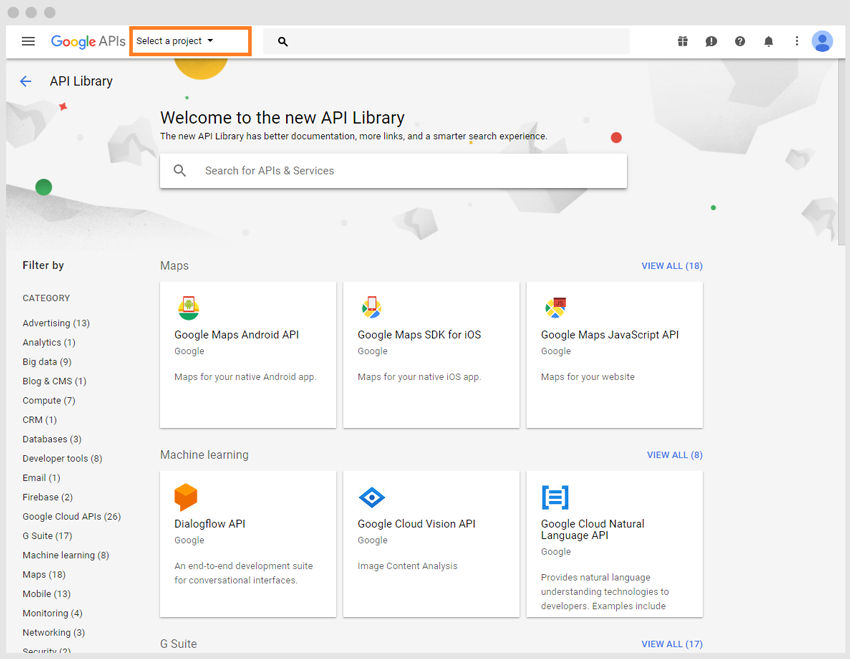The height and width of the screenshot is (659, 850).
Task: Open the help question mark icon
Action: tap(739, 41)
